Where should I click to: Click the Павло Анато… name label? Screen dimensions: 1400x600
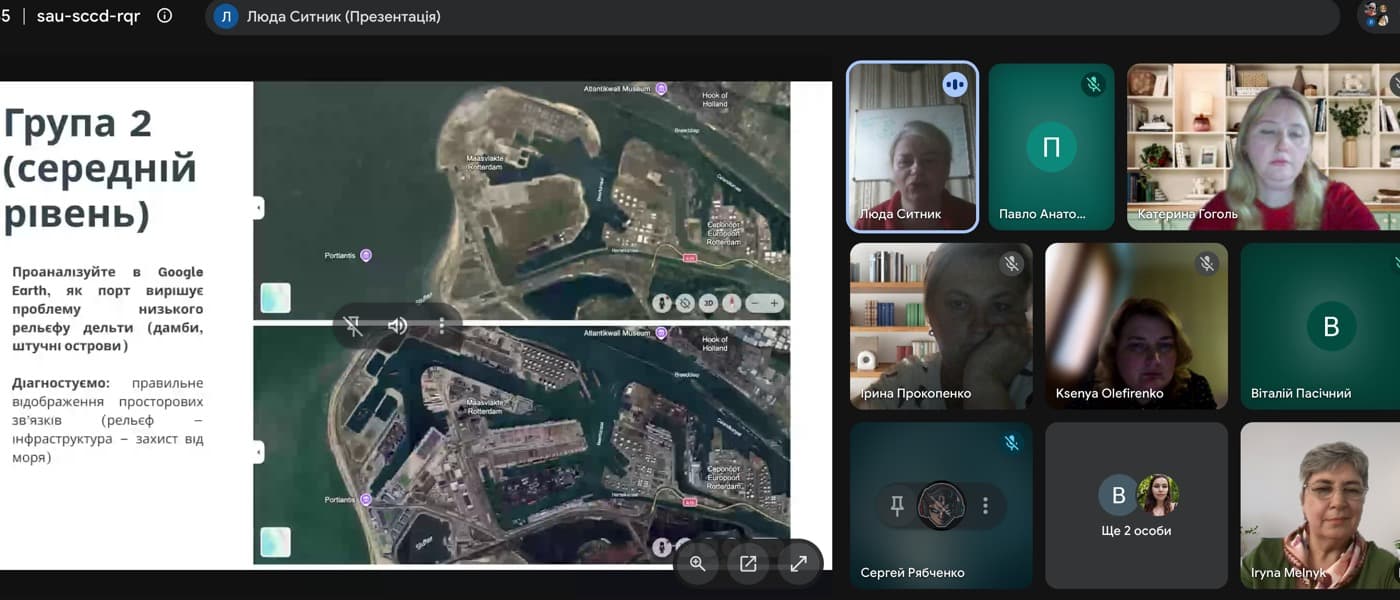(x=1042, y=214)
